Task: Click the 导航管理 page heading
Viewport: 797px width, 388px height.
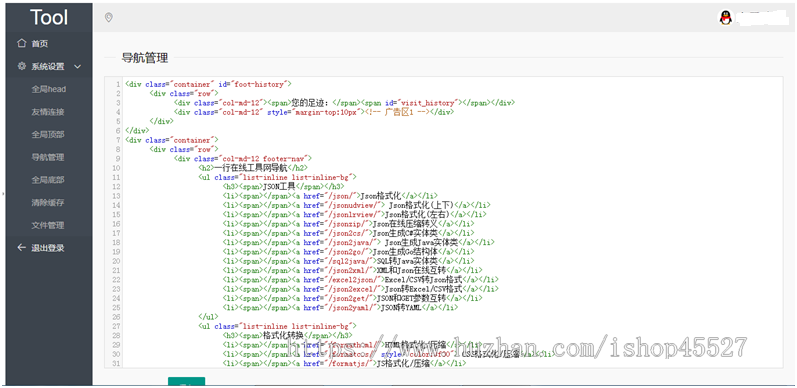Action: [x=145, y=58]
